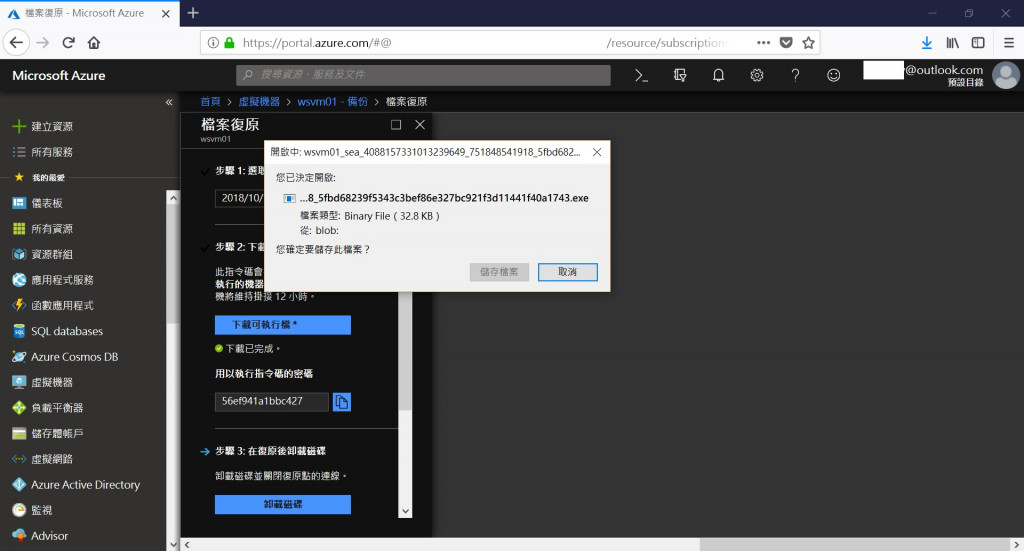Viewport: 1024px width, 551px height.
Task: Click 卸載磁碟 unmount disks button
Action: tap(283, 505)
